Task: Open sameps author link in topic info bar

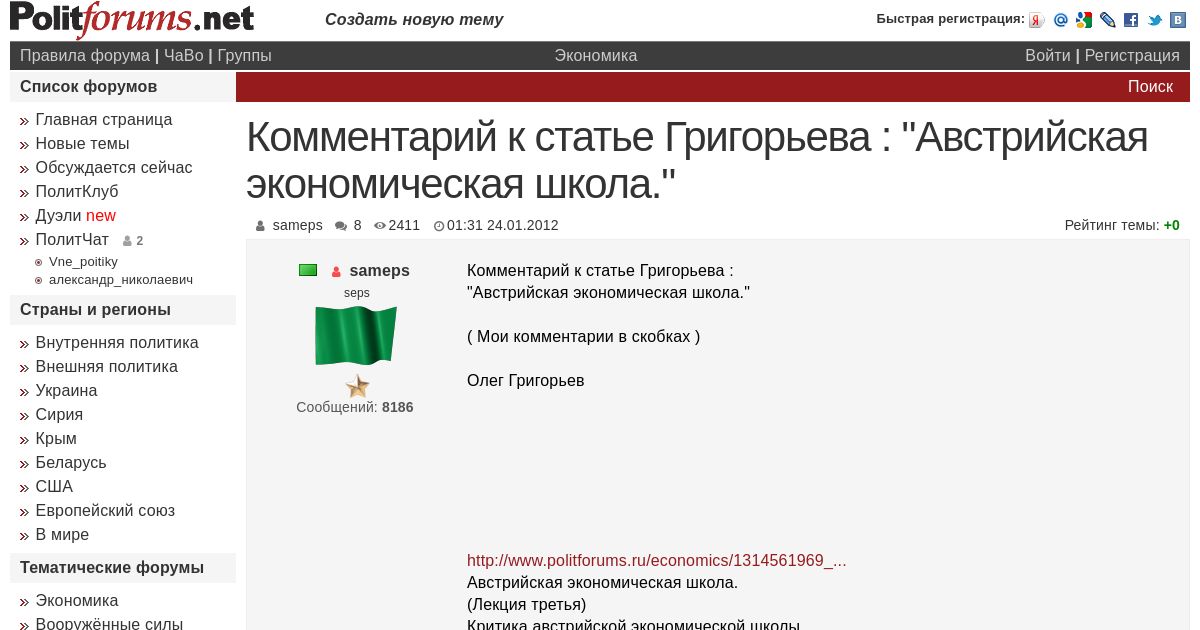Action: (x=298, y=226)
